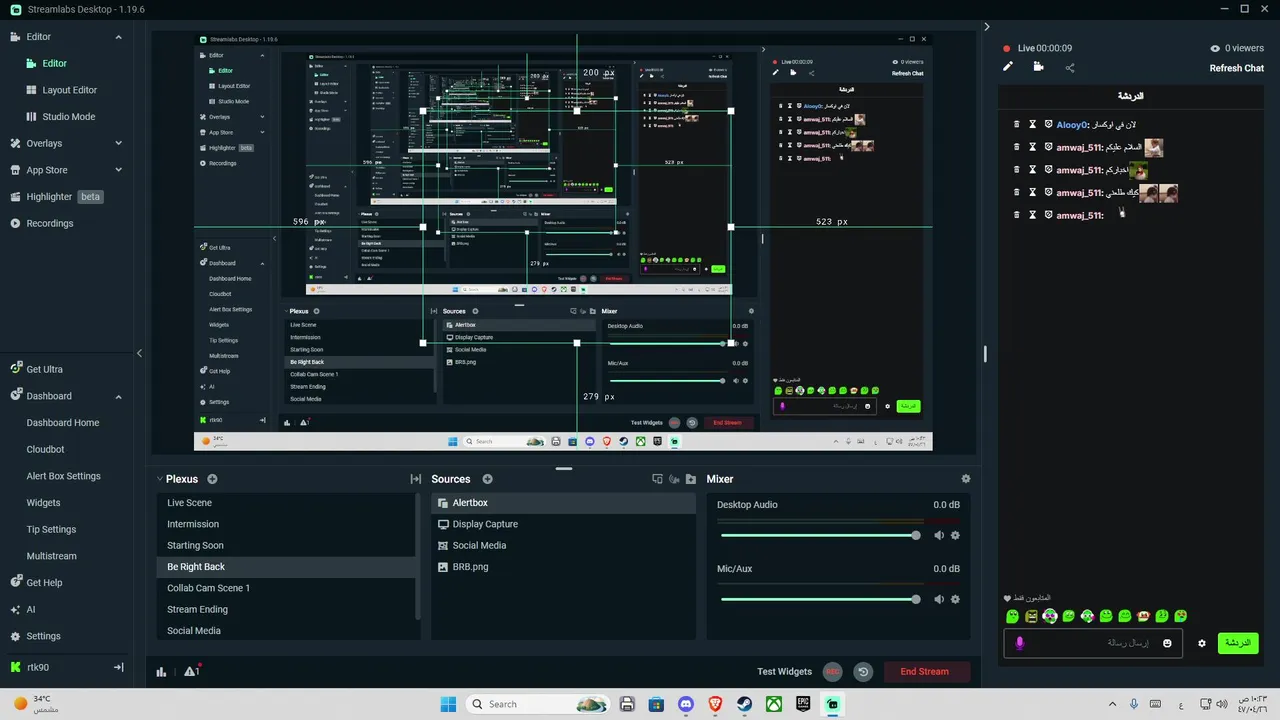Open the scene transitions icon in Plexus header
This screenshot has height=720, width=1280.
416,479
